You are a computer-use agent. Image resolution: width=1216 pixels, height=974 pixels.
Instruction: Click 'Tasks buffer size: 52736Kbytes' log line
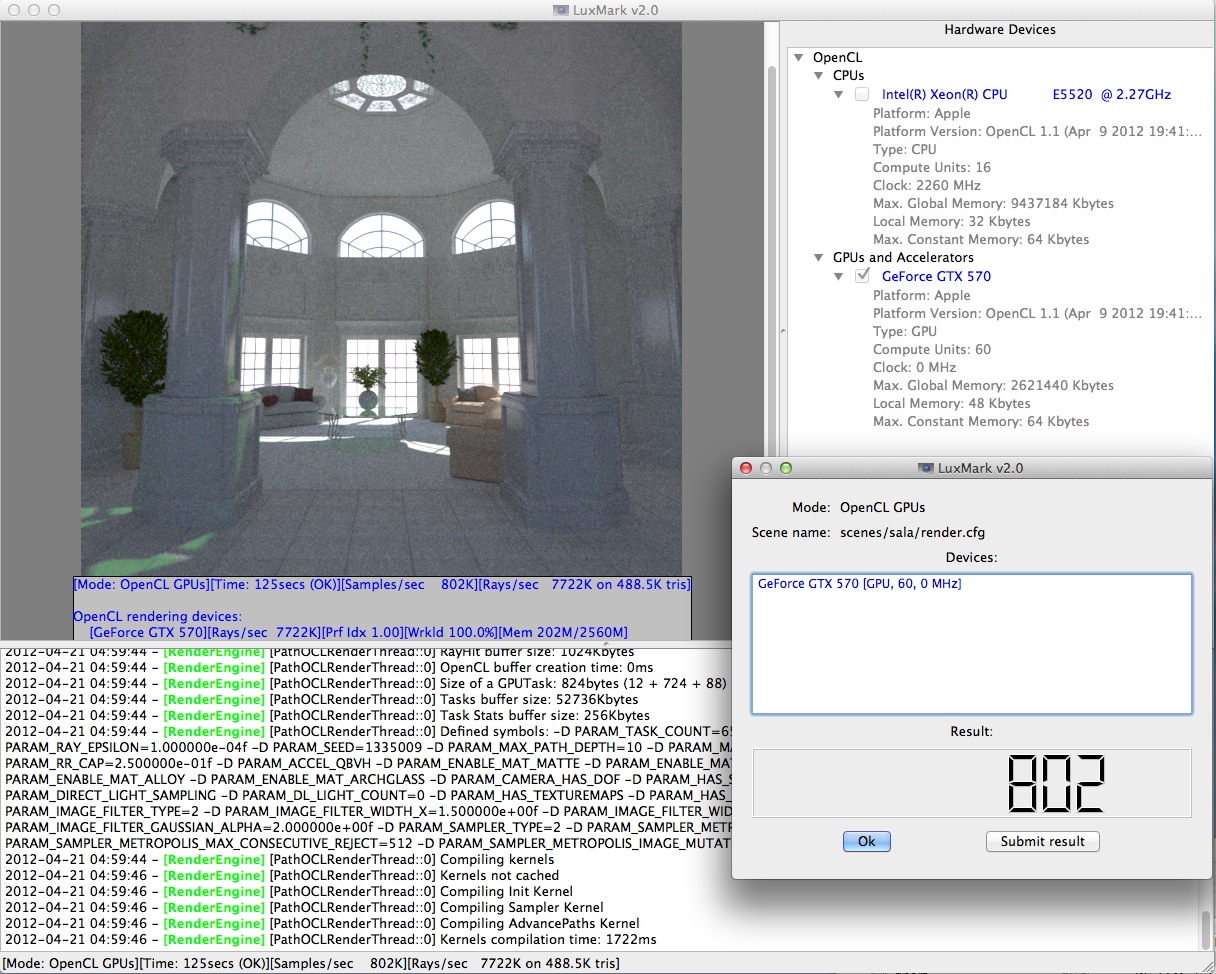321,699
